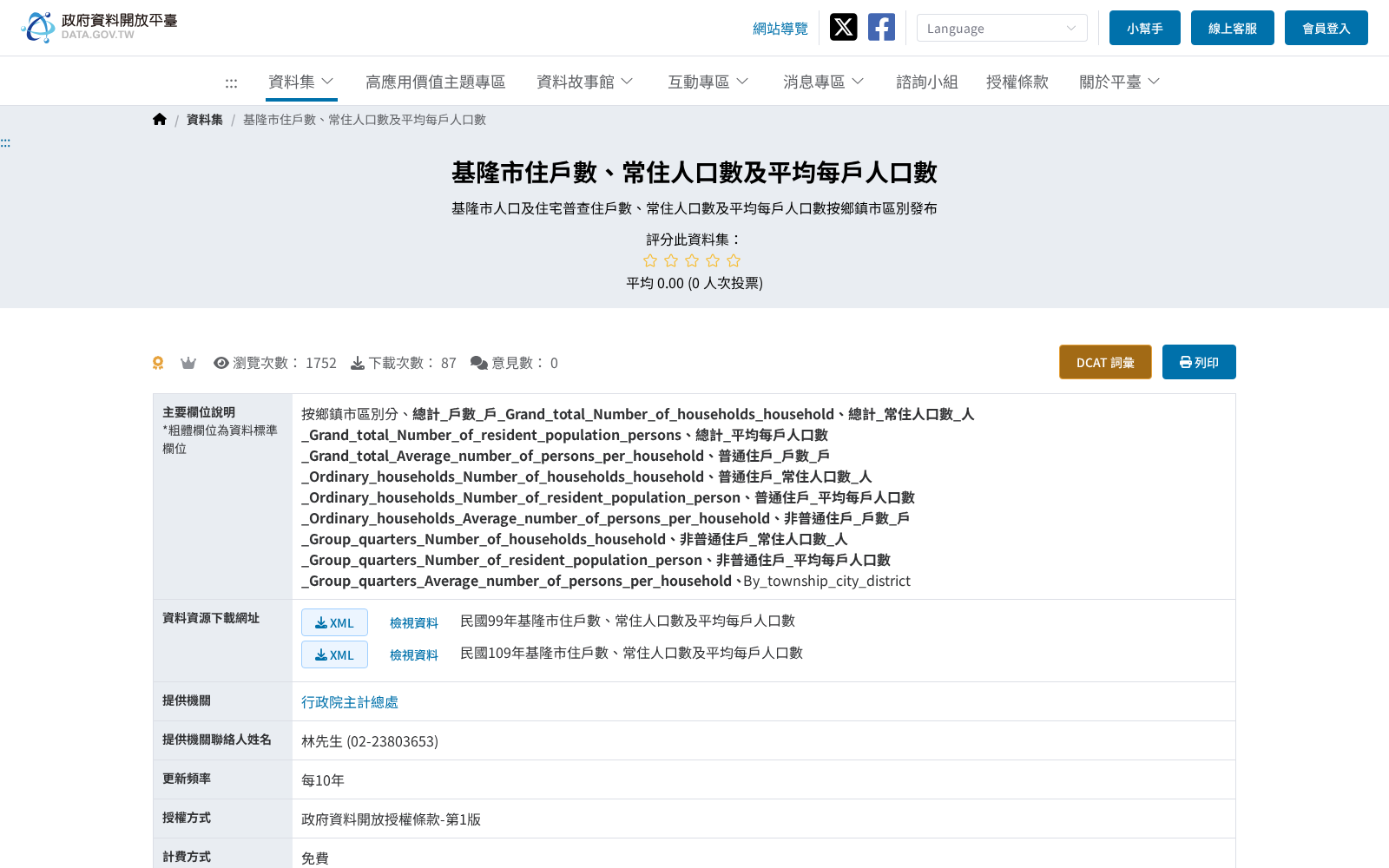Open the Facebook social icon
This screenshot has width=1389, height=868.
881,27
